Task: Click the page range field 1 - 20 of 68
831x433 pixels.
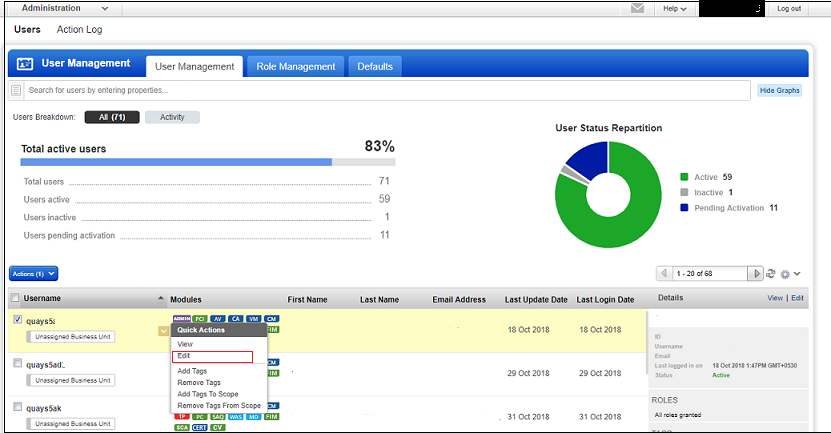Action: click(x=709, y=273)
